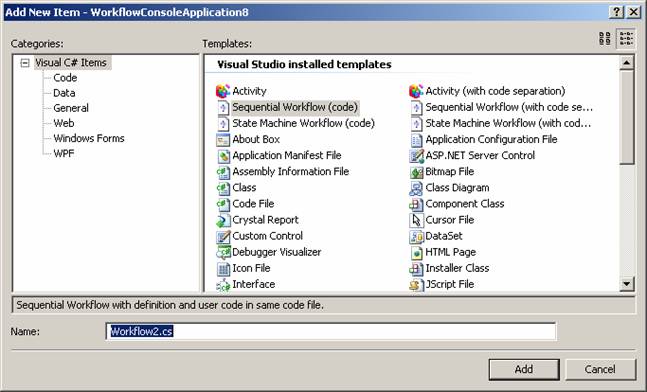Viewport: 647px width, 392px height.
Task: Click the Code File template icon
Action: [223, 204]
